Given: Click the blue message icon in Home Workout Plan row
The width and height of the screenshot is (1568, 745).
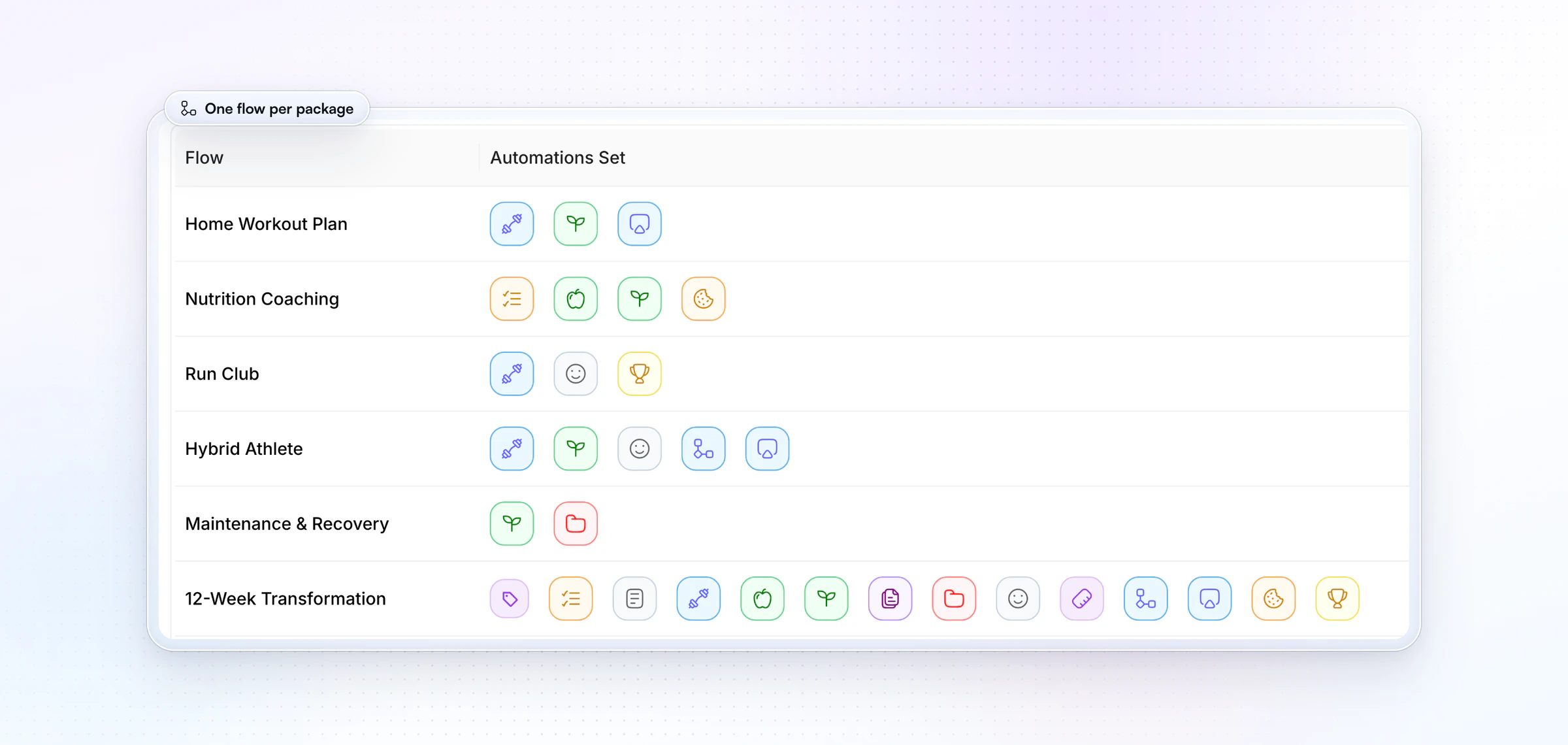Looking at the screenshot, I should coord(640,224).
